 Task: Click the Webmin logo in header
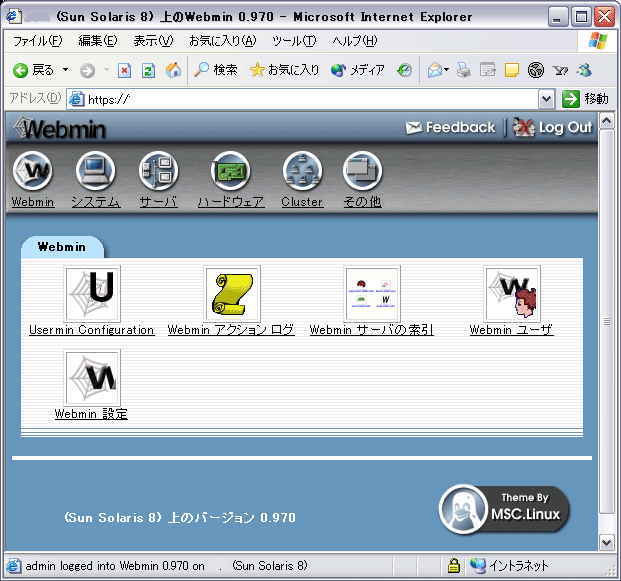point(60,128)
